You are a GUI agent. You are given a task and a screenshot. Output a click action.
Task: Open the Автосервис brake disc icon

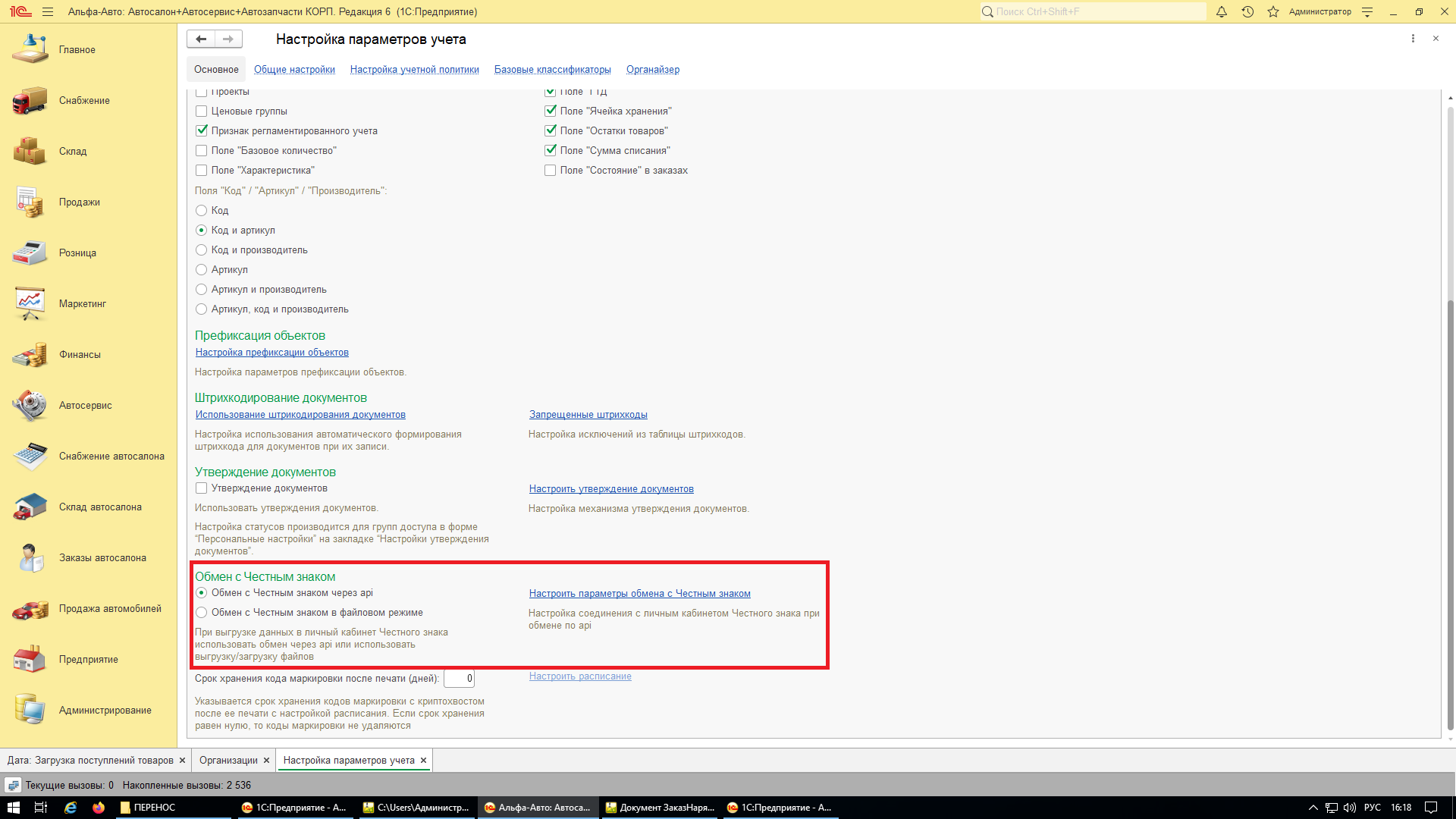click(x=30, y=405)
